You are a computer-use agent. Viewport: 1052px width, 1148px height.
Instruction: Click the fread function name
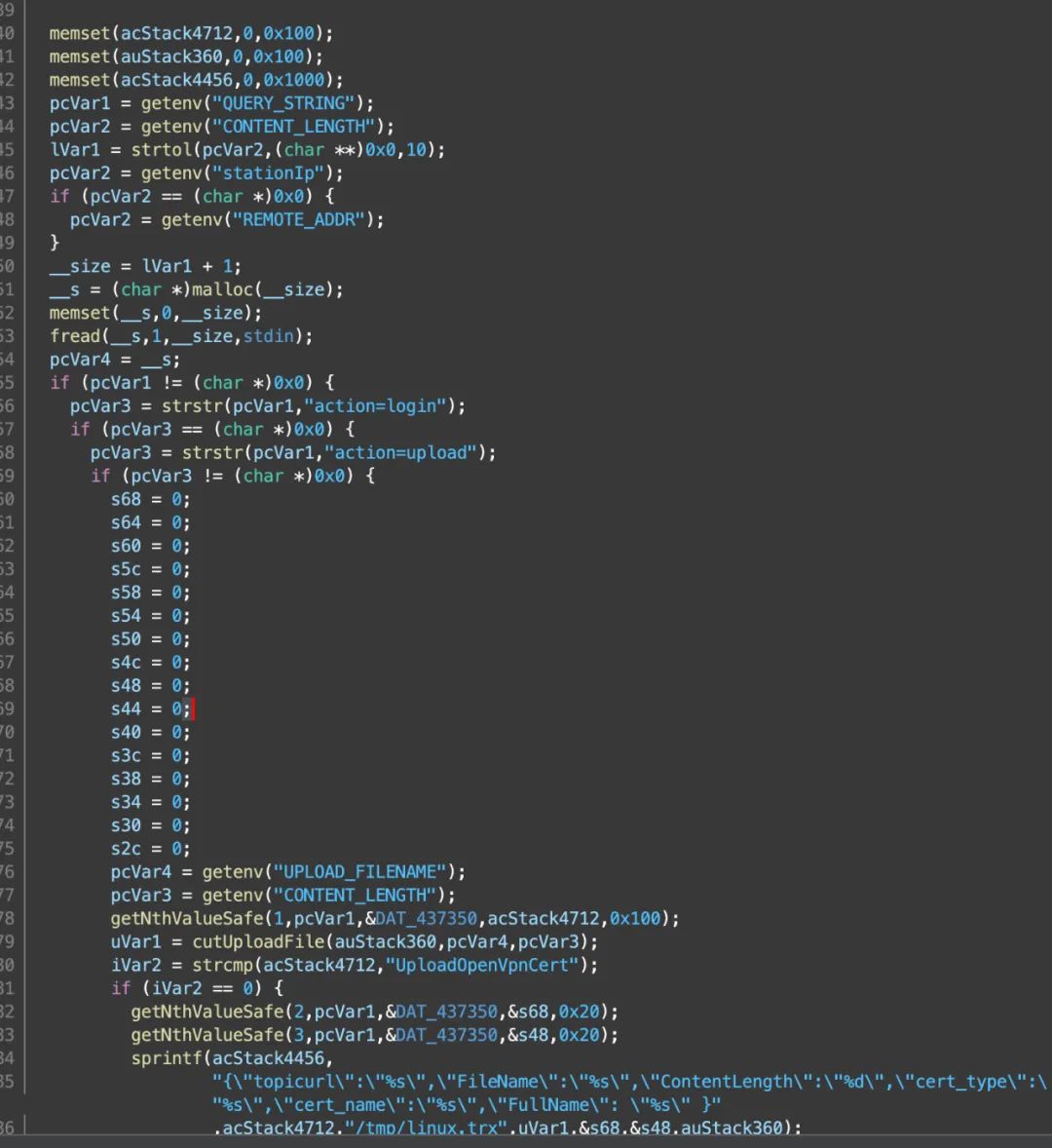pyautogui.click(x=75, y=337)
